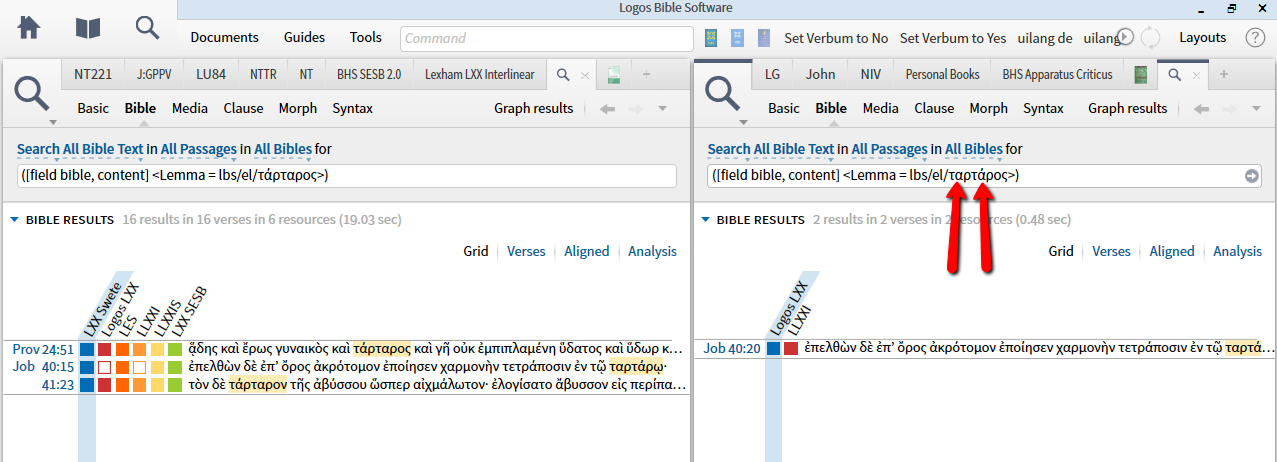Open the main toolbar Search magnifier
The width and height of the screenshot is (1277, 462).
pyautogui.click(x=148, y=28)
